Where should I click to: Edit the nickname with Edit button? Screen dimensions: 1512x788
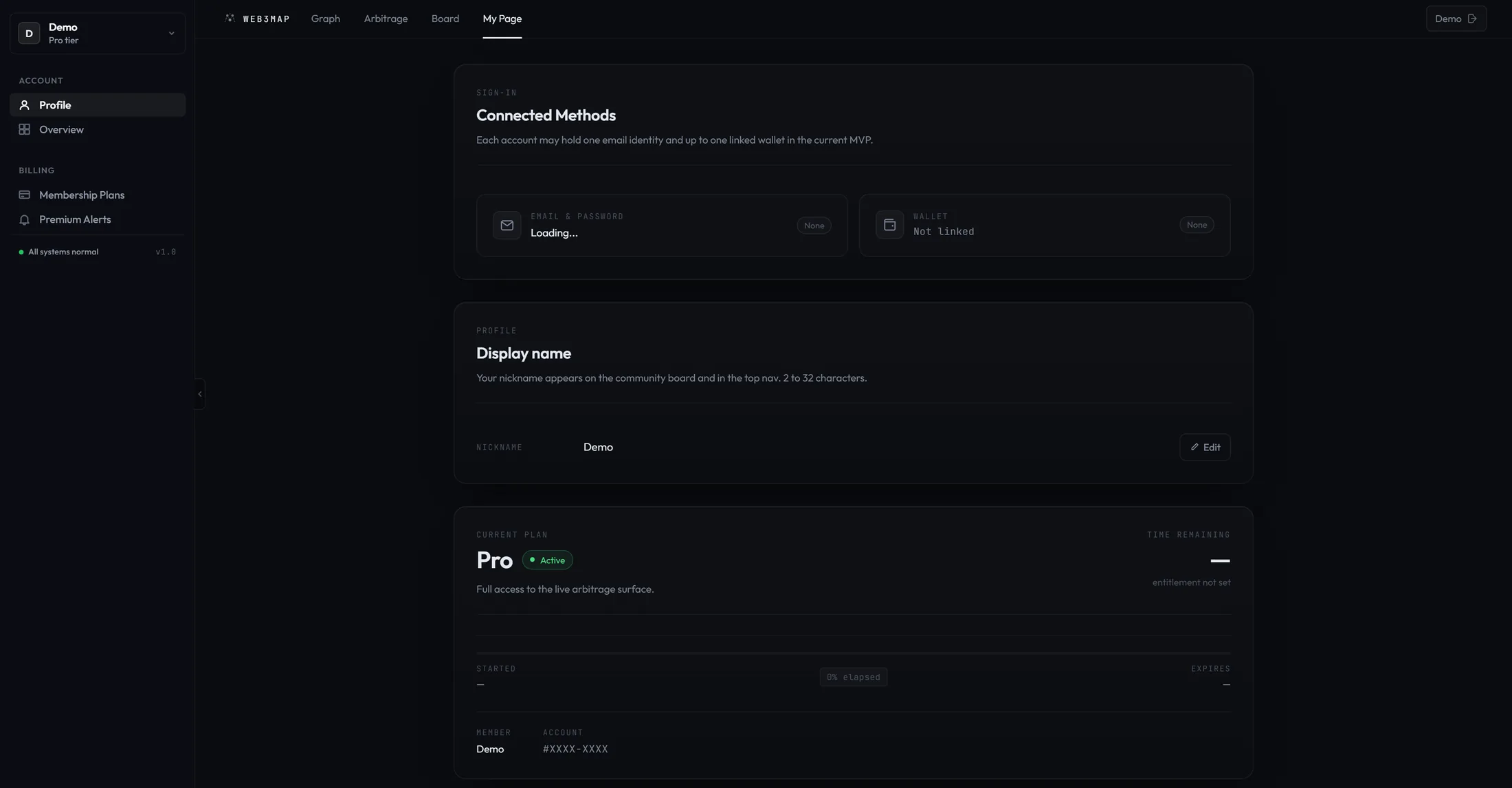coord(1205,447)
